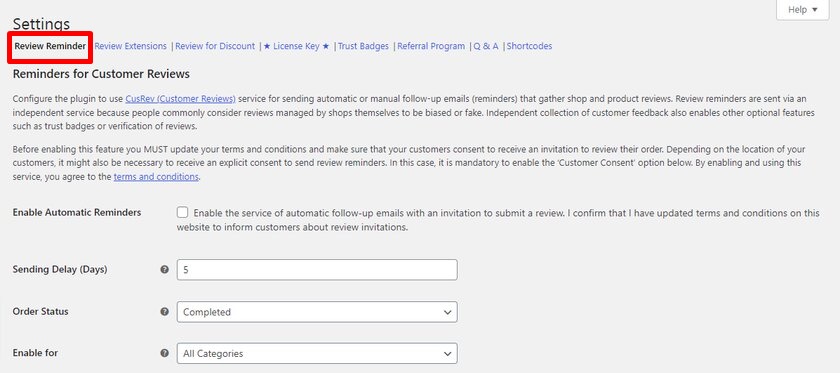The image size is (840, 373).
Task: Click the Sending Delay days input field
Action: (317, 270)
